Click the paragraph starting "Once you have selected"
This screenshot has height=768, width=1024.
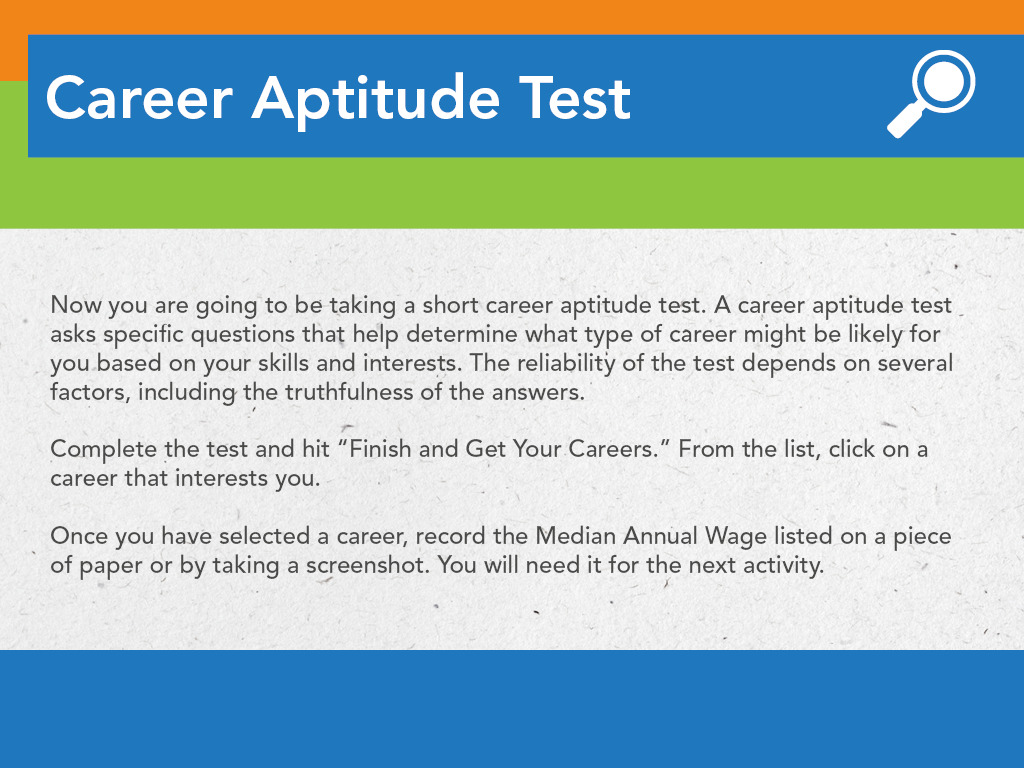click(x=501, y=551)
